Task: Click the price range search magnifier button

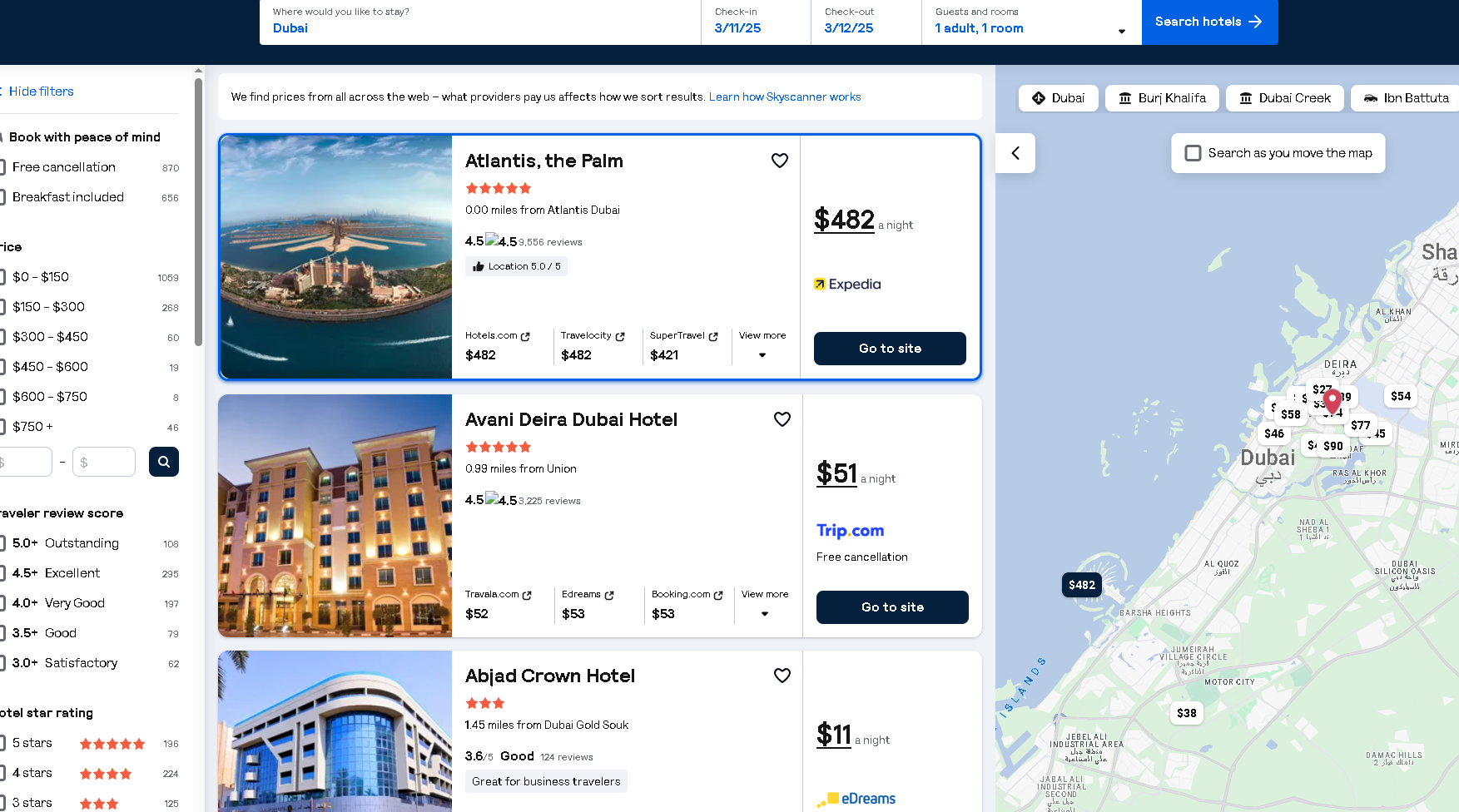Action: coord(164,462)
